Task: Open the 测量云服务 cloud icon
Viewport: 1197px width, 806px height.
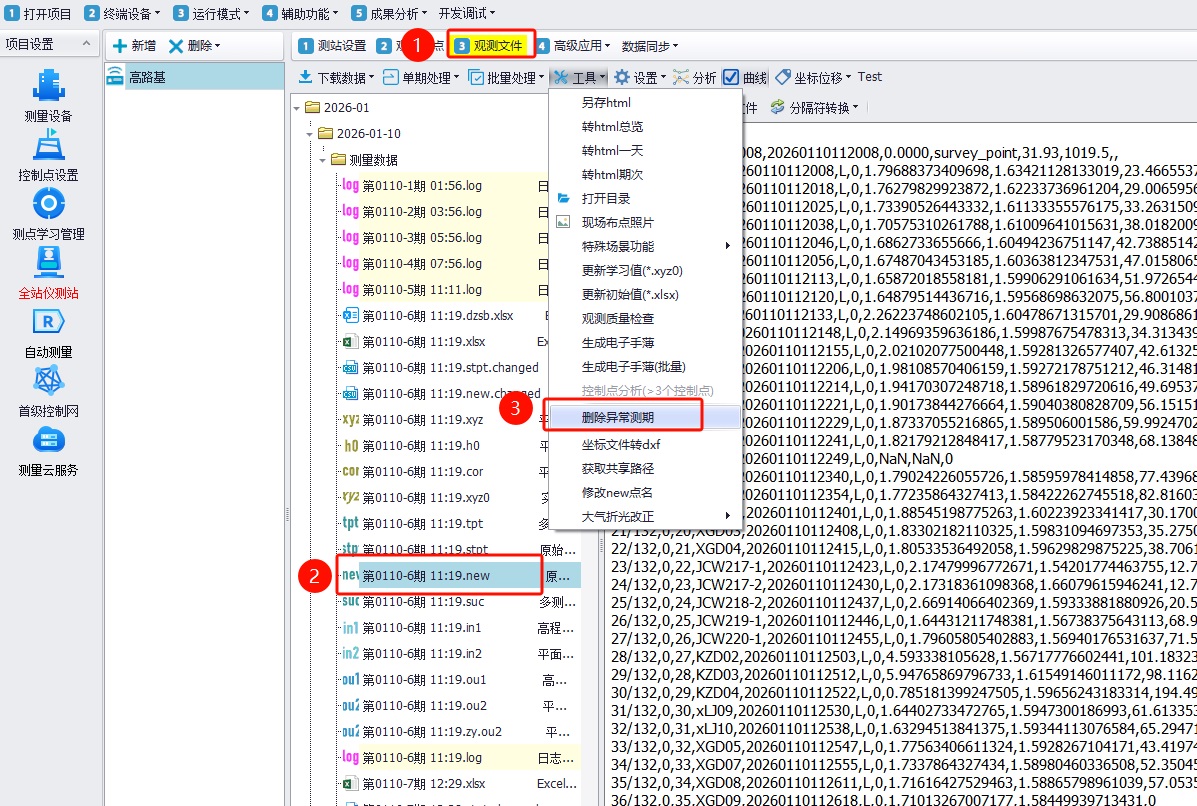Action: (48, 441)
